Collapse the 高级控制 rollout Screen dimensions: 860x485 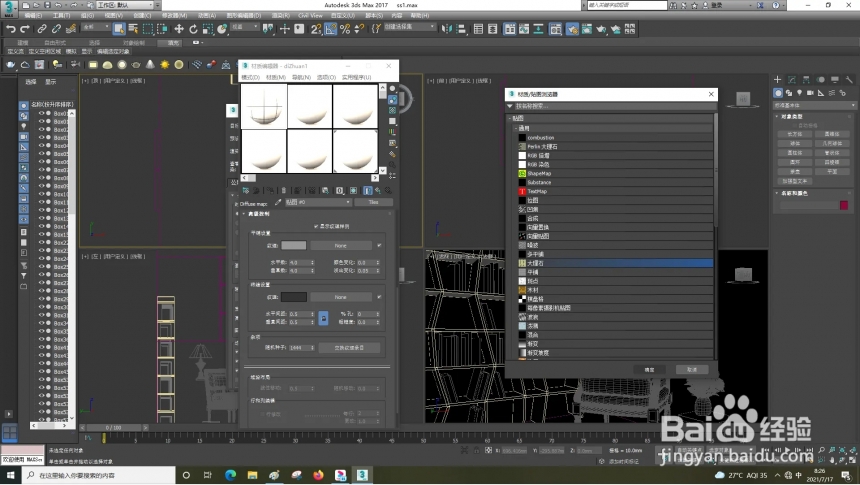(x=244, y=214)
